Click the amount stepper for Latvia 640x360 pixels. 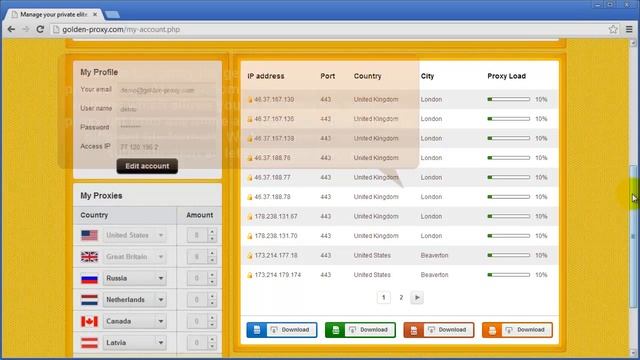212,343
